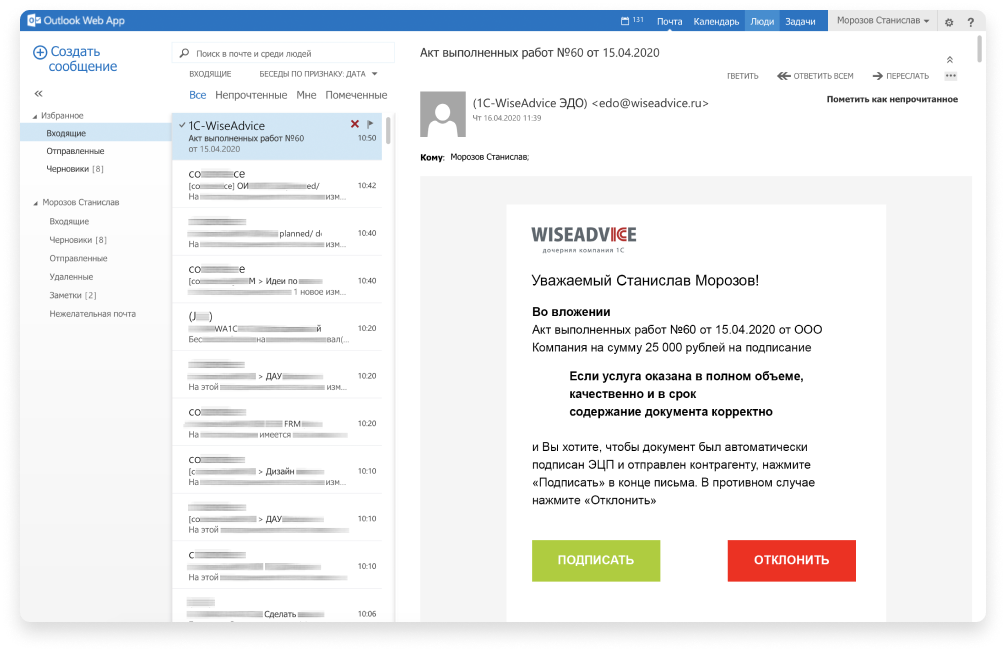Select the Все filter tab
The height and width of the screenshot is (652, 1006).
pyautogui.click(x=198, y=95)
